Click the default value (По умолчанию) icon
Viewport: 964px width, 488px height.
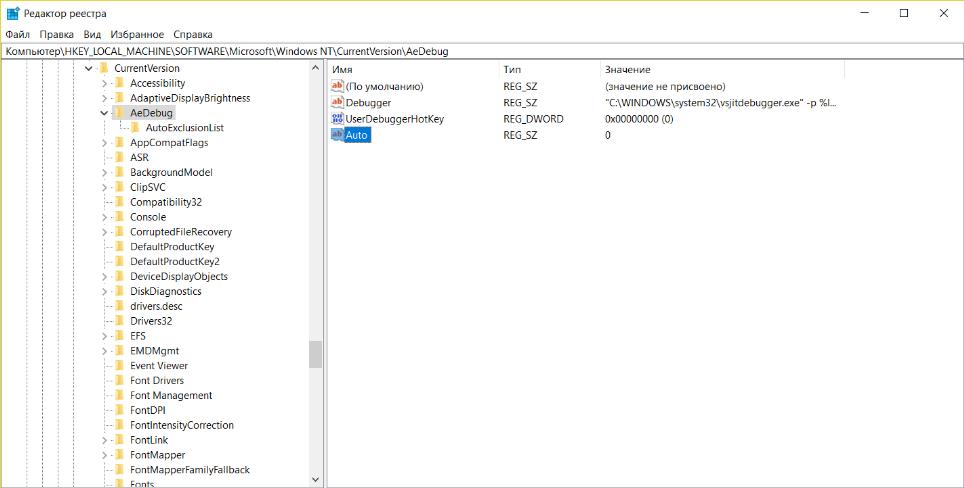tap(337, 86)
